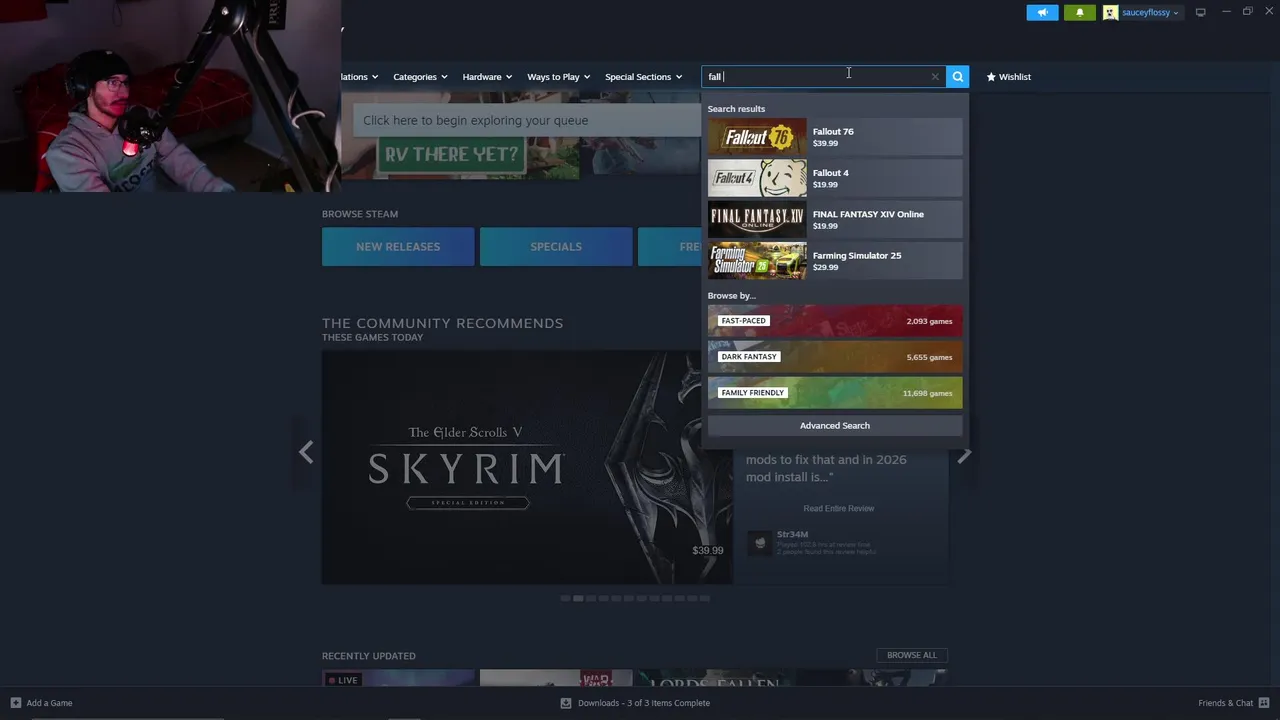Open the Downloads tray icon

point(566,703)
